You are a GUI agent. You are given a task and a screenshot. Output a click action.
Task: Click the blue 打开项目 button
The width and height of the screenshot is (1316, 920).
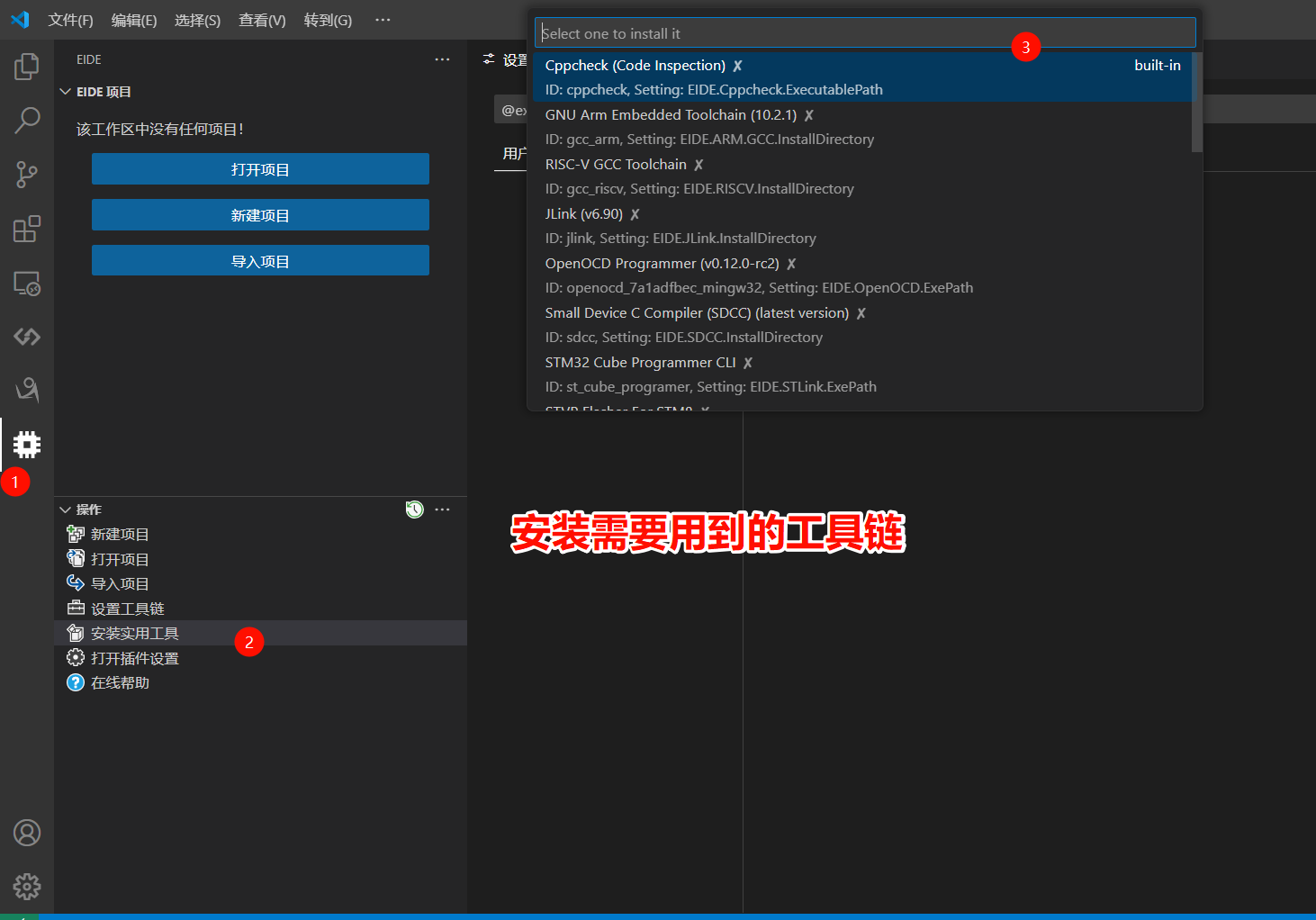point(260,169)
